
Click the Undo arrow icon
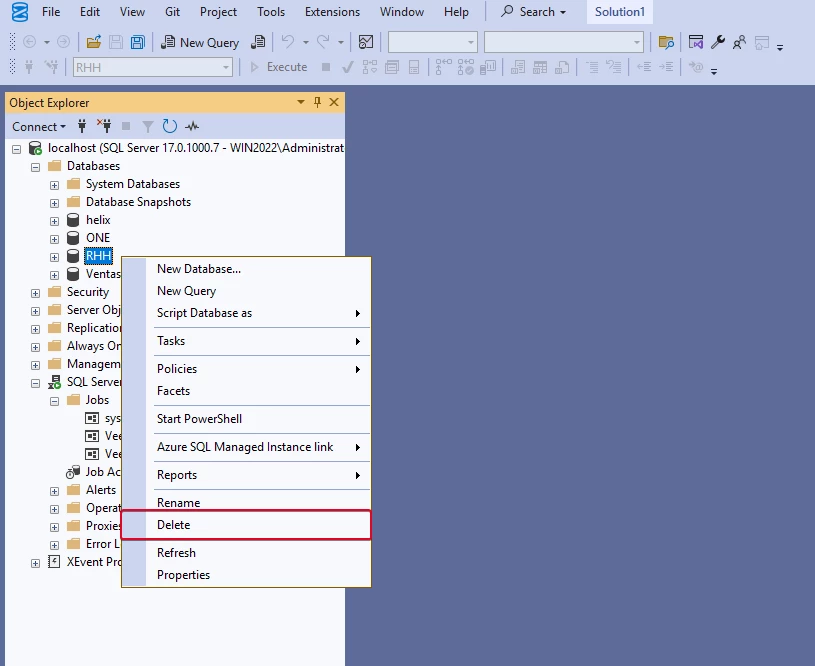click(x=288, y=42)
